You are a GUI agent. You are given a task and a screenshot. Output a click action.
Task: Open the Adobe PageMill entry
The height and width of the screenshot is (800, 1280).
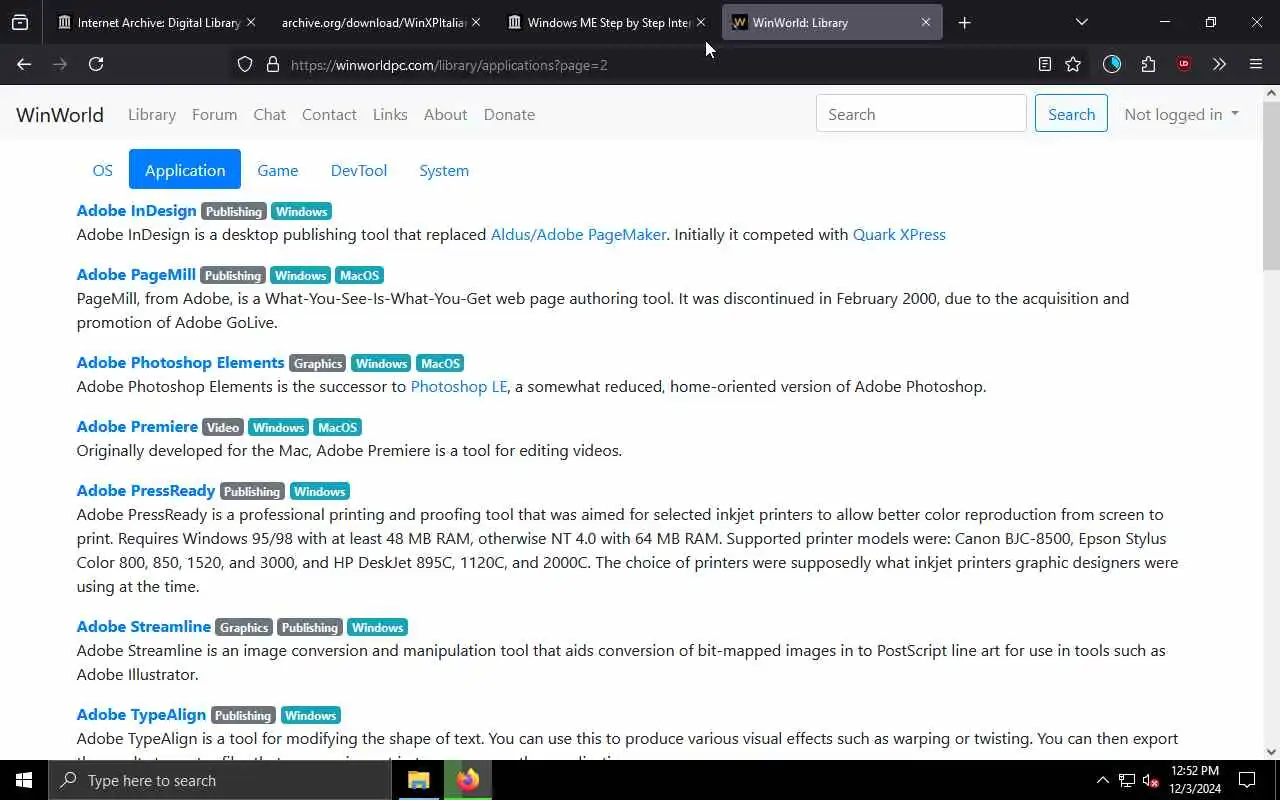click(136, 274)
